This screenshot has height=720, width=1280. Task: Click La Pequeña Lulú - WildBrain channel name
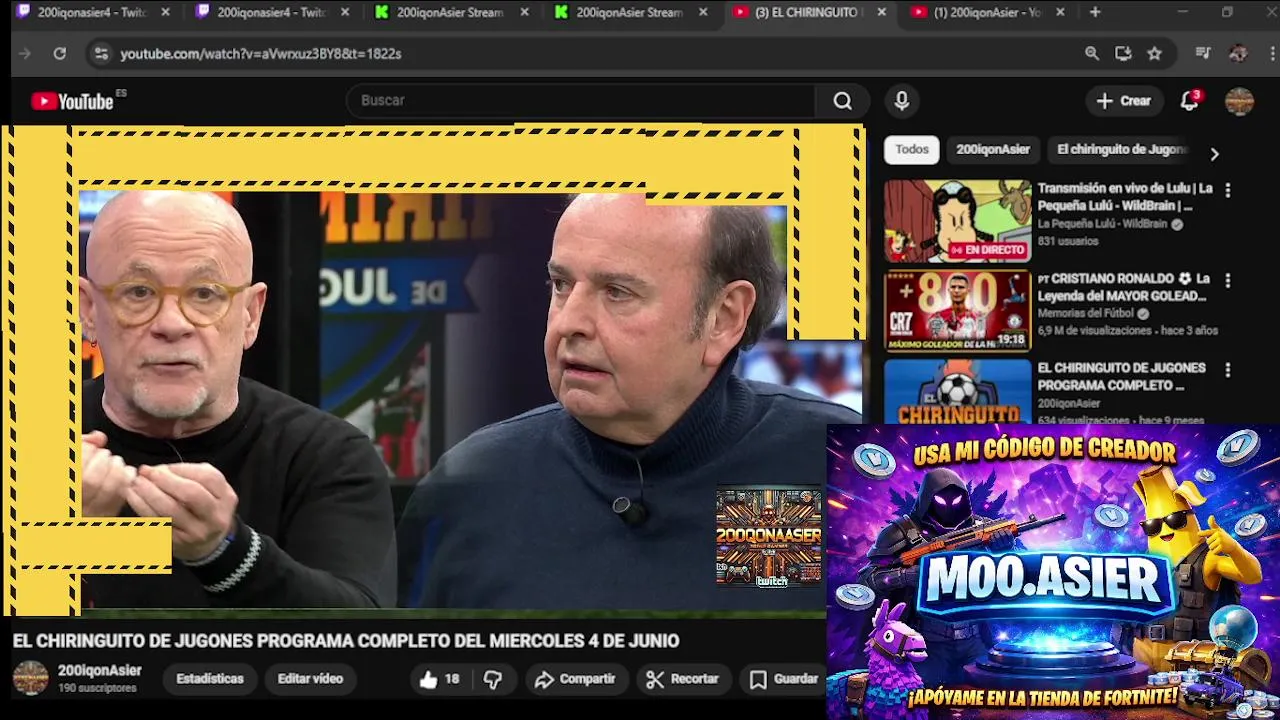point(1102,225)
